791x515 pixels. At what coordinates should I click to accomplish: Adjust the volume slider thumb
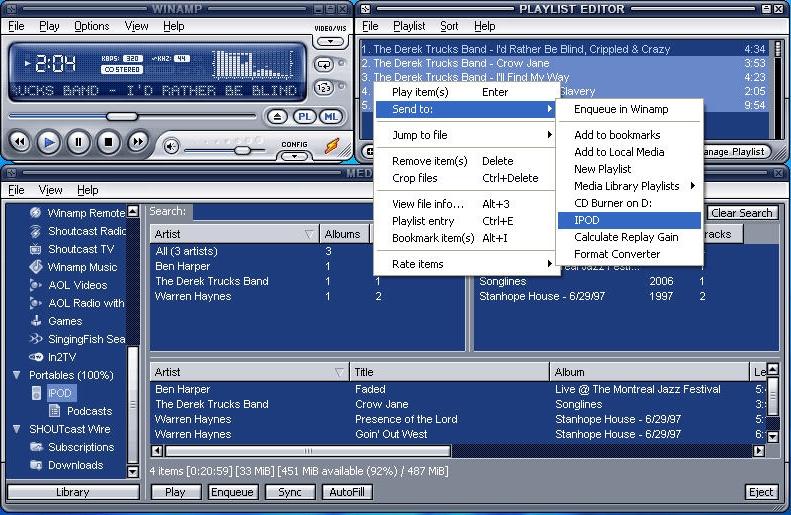[242, 150]
